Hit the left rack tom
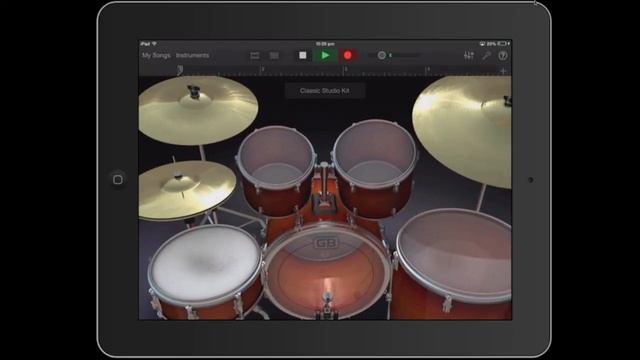This screenshot has width=640, height=360. 276,157
